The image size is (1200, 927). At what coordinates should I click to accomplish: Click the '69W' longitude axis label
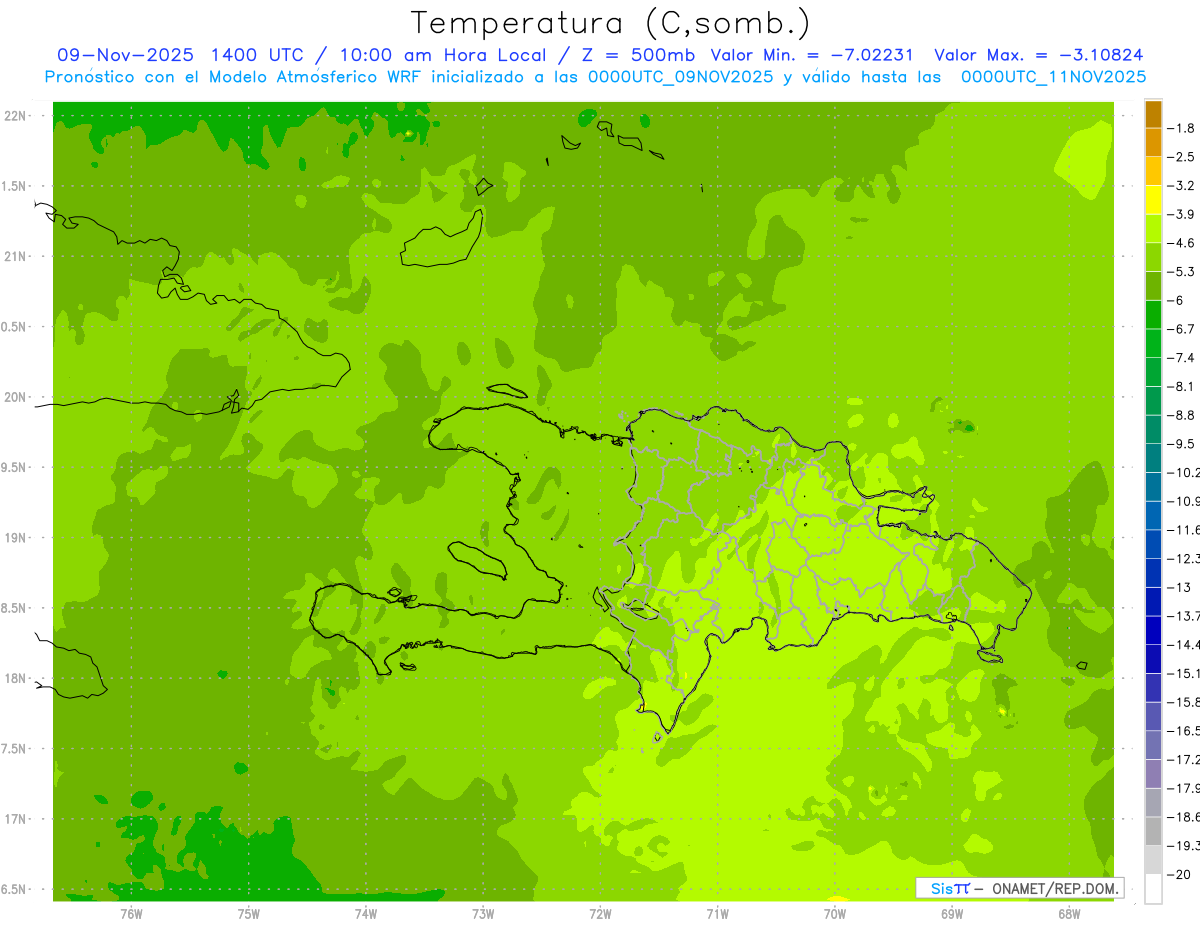(952, 914)
